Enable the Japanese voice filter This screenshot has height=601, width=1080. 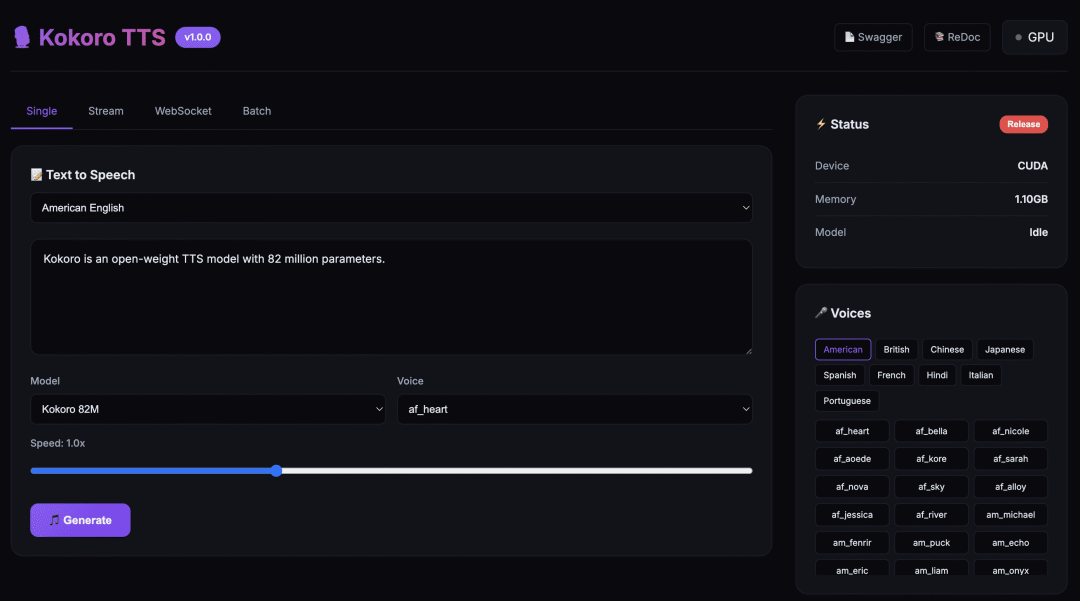pos(1004,349)
